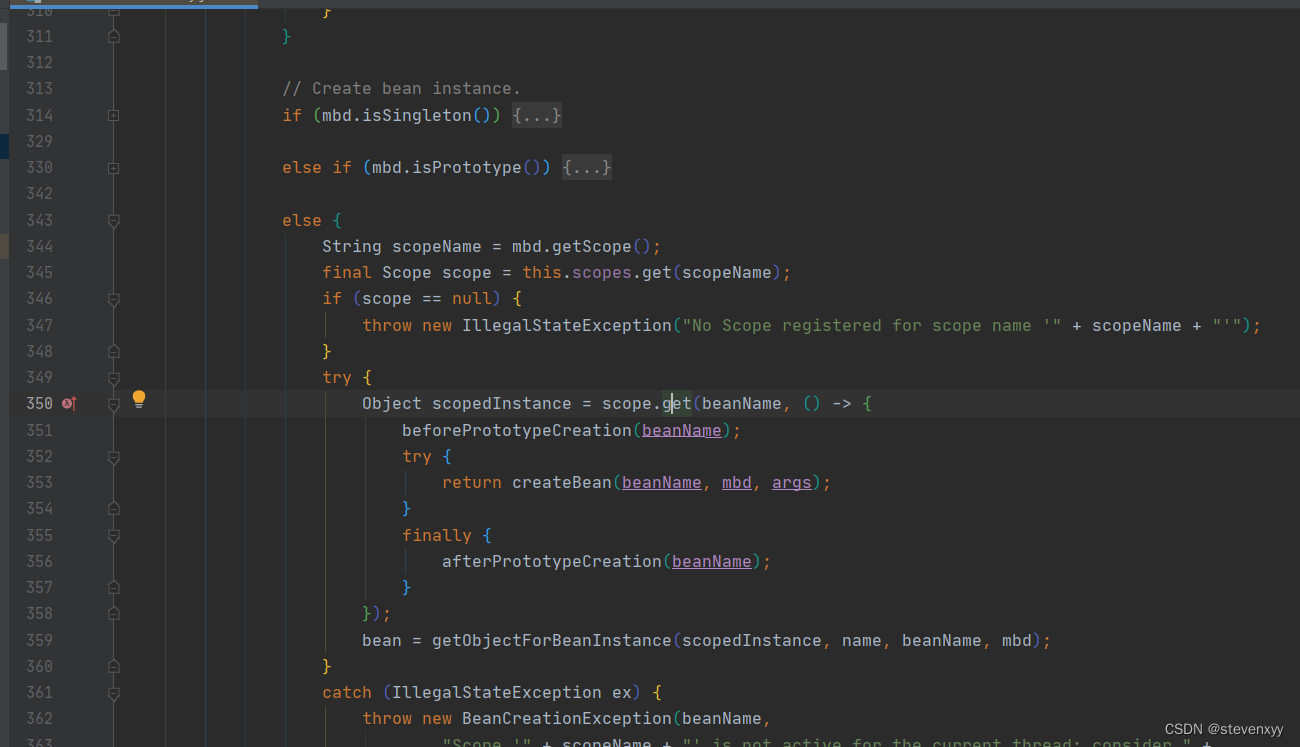
Task: Click the fold end marker on line 358
Action: 113,613
